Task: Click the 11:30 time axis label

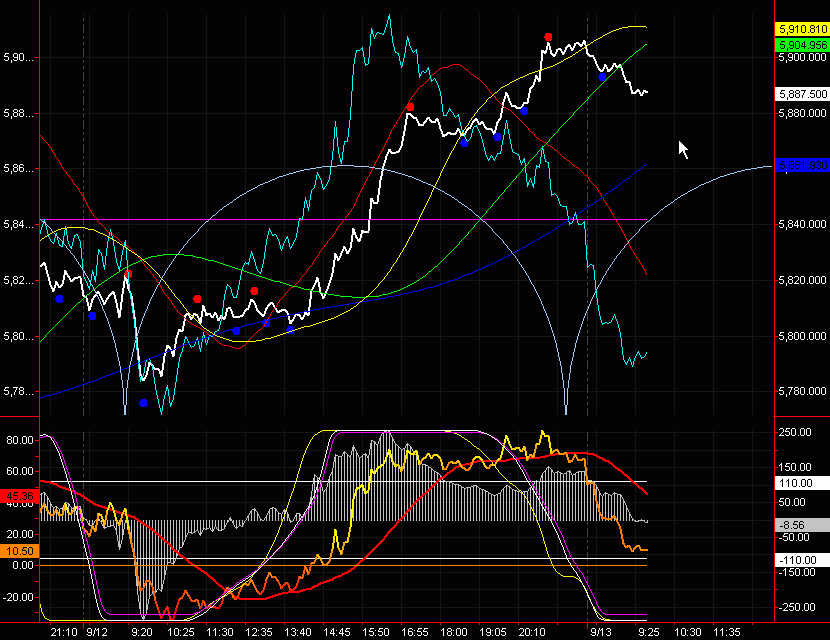Action: (x=220, y=633)
